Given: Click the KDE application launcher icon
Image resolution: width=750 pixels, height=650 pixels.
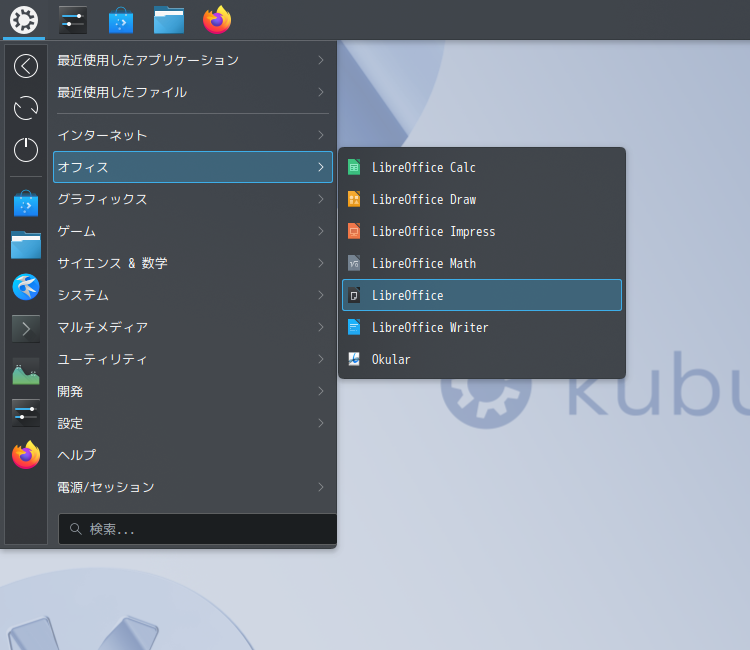Looking at the screenshot, I should tap(24, 20).
